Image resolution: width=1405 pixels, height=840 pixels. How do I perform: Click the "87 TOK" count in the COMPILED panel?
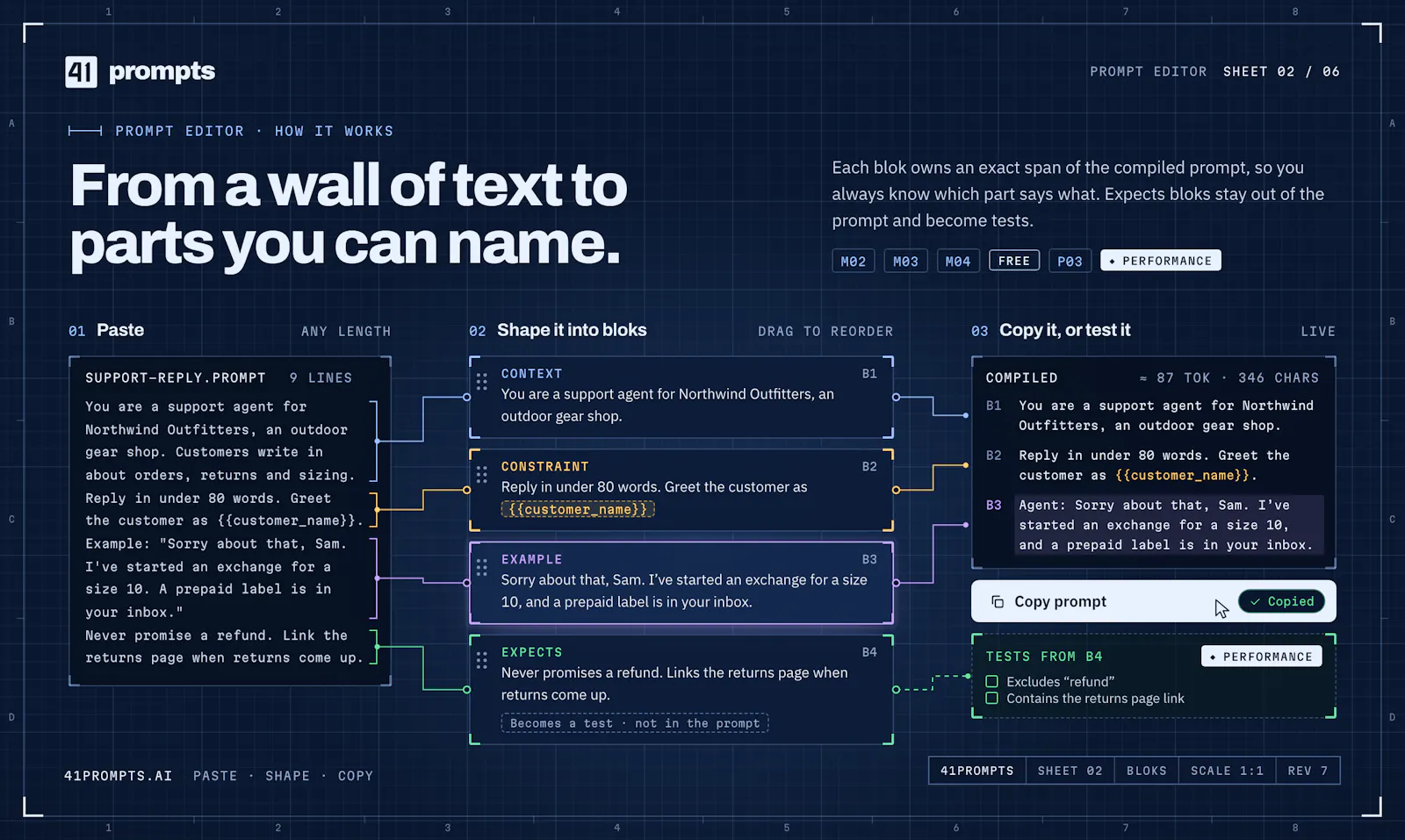pyautogui.click(x=1183, y=377)
